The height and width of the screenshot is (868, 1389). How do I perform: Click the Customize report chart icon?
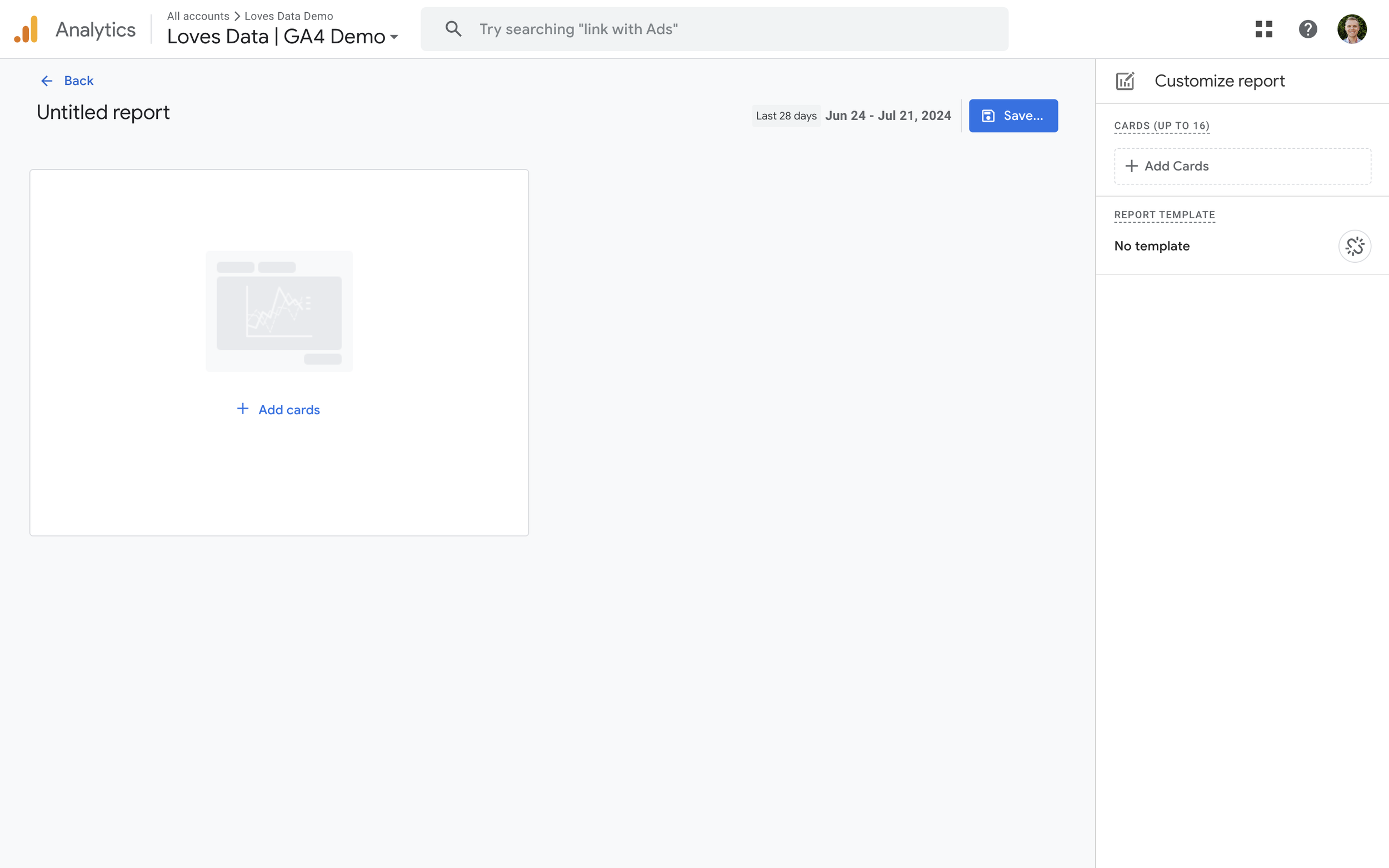[1125, 81]
